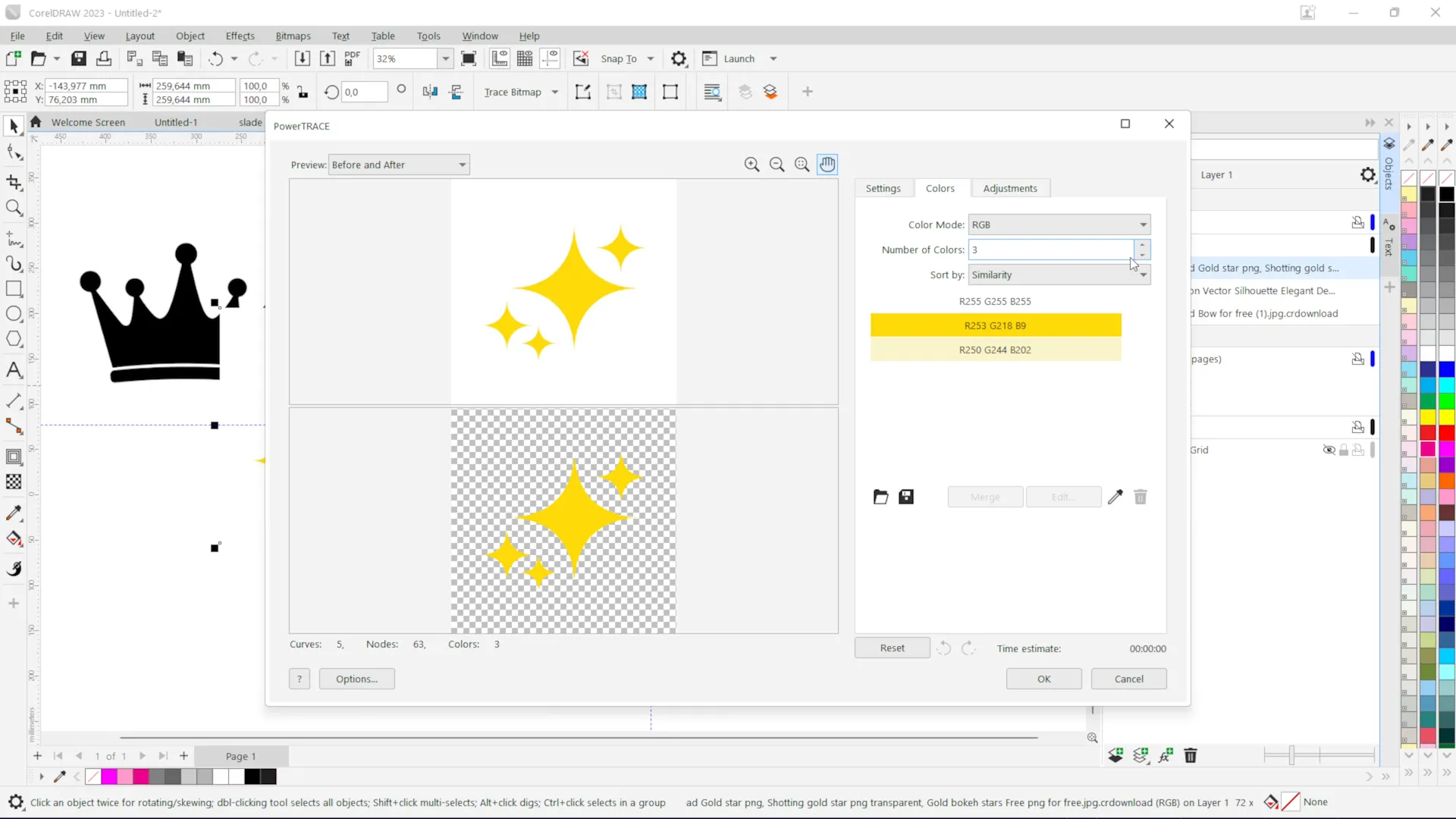Expand the Trace Bitmap dropdown arrow
The image size is (1456, 819).
pyautogui.click(x=555, y=93)
